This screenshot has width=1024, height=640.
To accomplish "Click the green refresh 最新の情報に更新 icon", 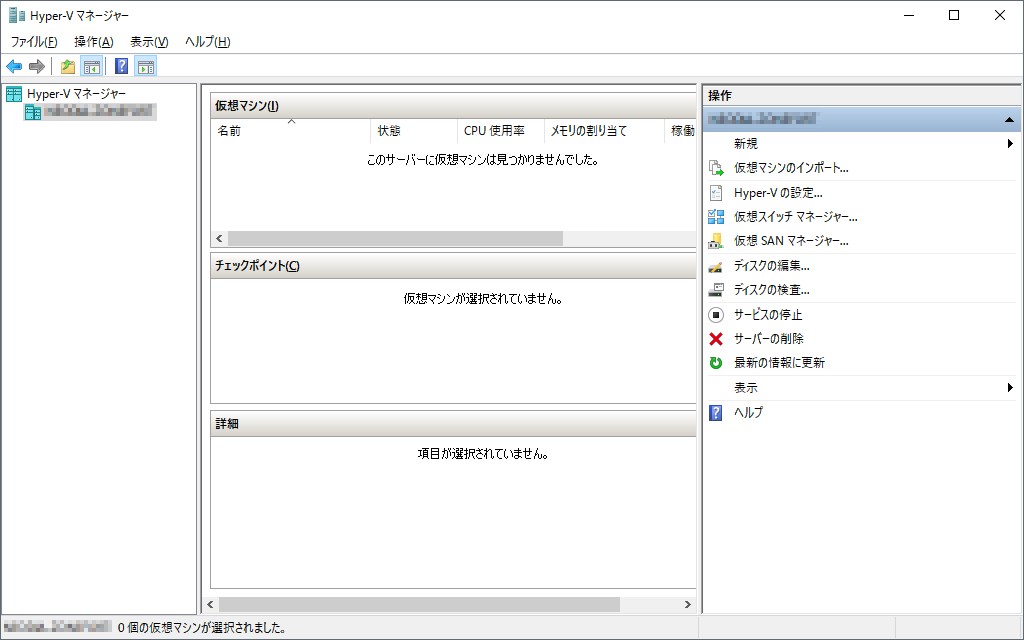I will point(716,363).
